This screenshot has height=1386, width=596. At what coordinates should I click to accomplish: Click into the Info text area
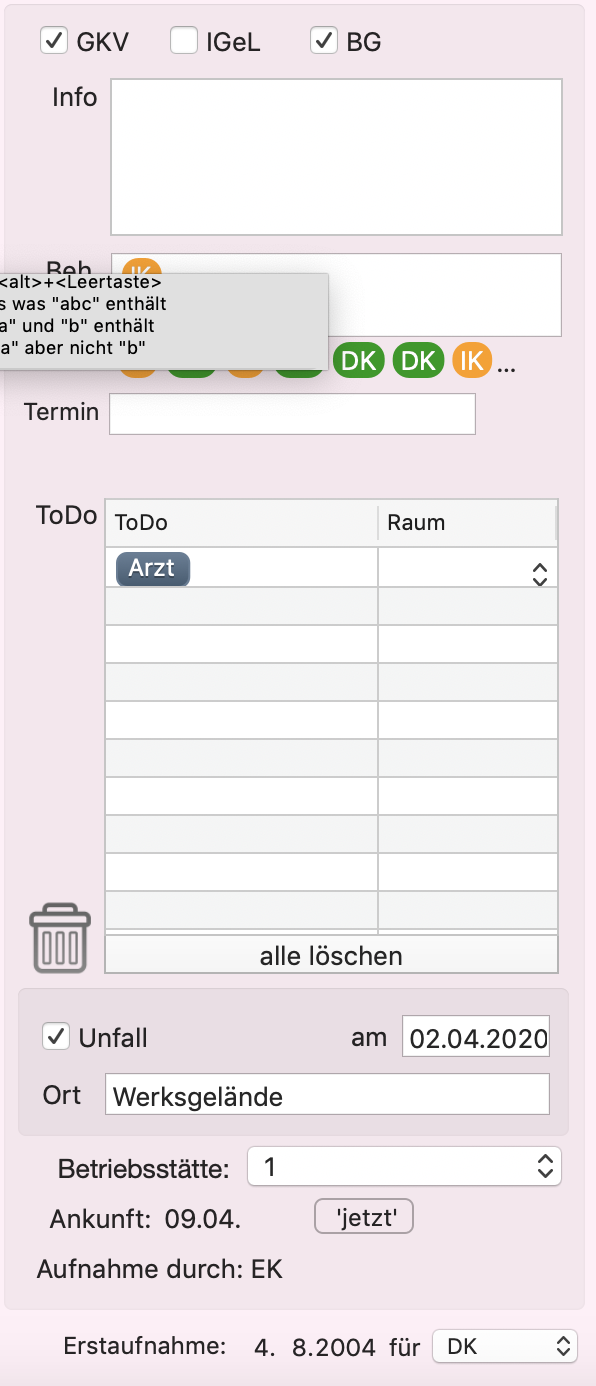[336, 157]
